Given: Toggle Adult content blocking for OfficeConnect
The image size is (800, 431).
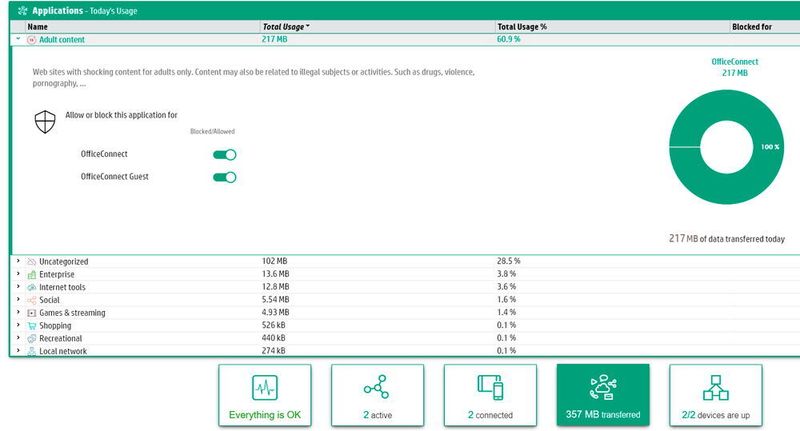Looking at the screenshot, I should tap(224, 155).
